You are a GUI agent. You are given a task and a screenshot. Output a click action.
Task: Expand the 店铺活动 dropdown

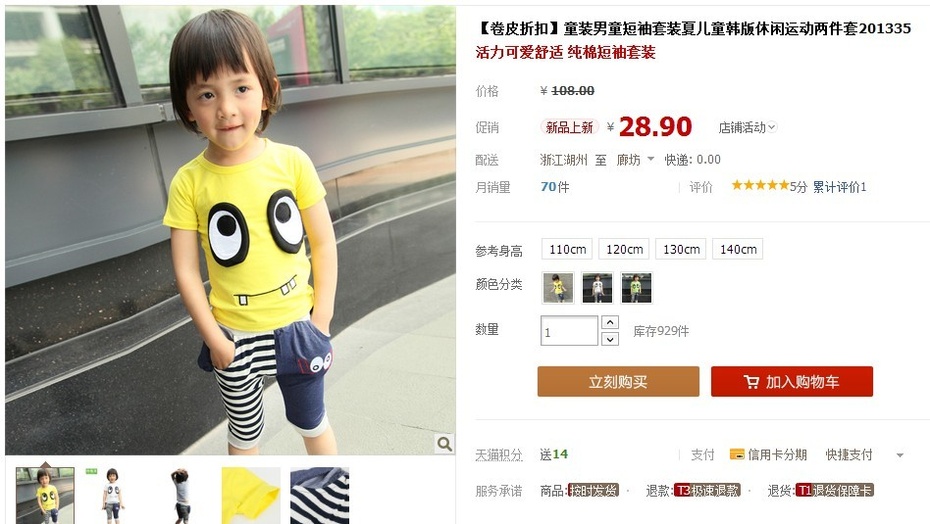pyautogui.click(x=747, y=127)
